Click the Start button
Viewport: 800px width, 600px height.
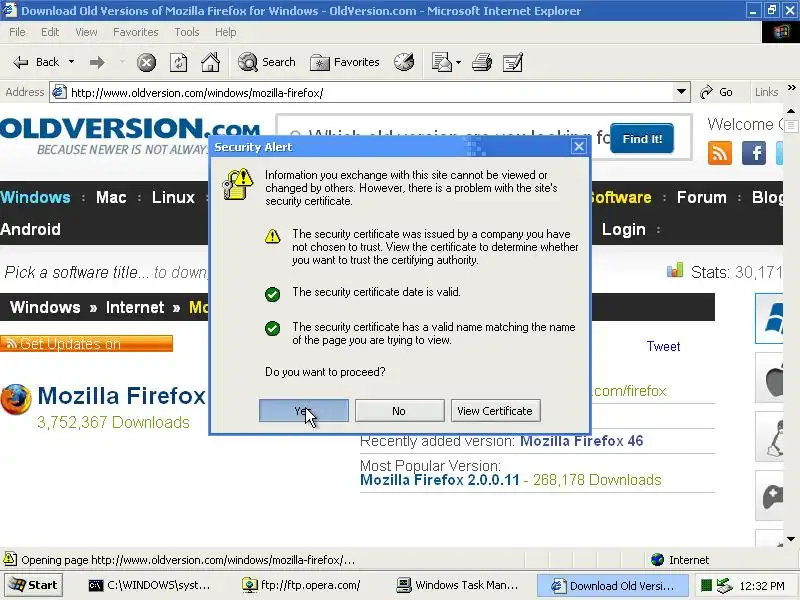(x=33, y=585)
